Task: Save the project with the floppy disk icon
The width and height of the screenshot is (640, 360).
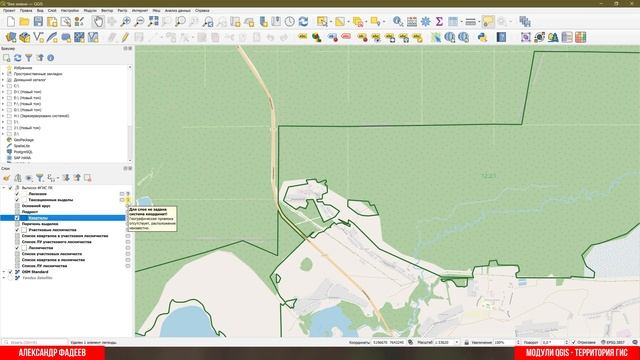Action: pyautogui.click(x=38, y=22)
